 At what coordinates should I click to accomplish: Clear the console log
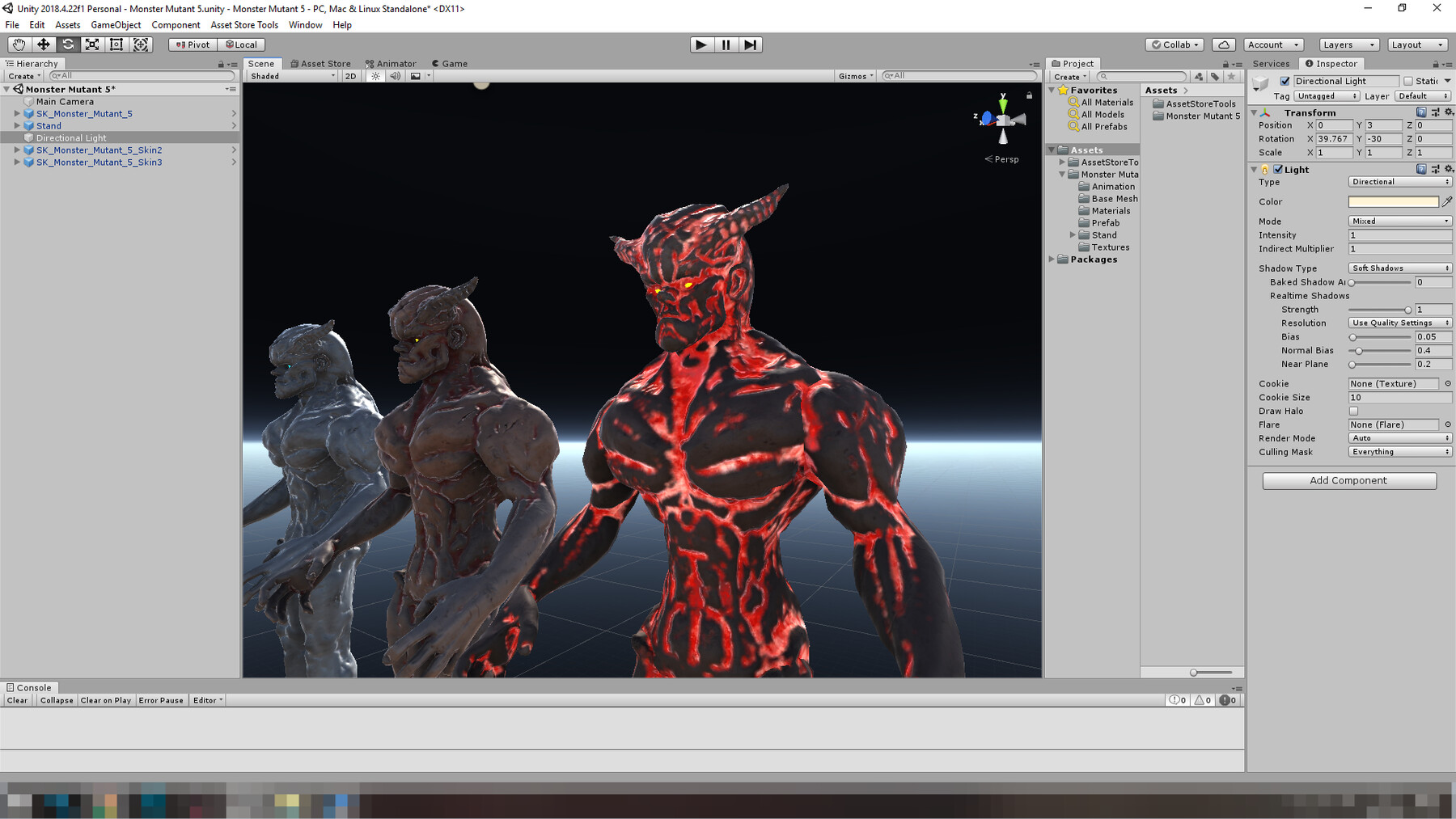point(17,700)
